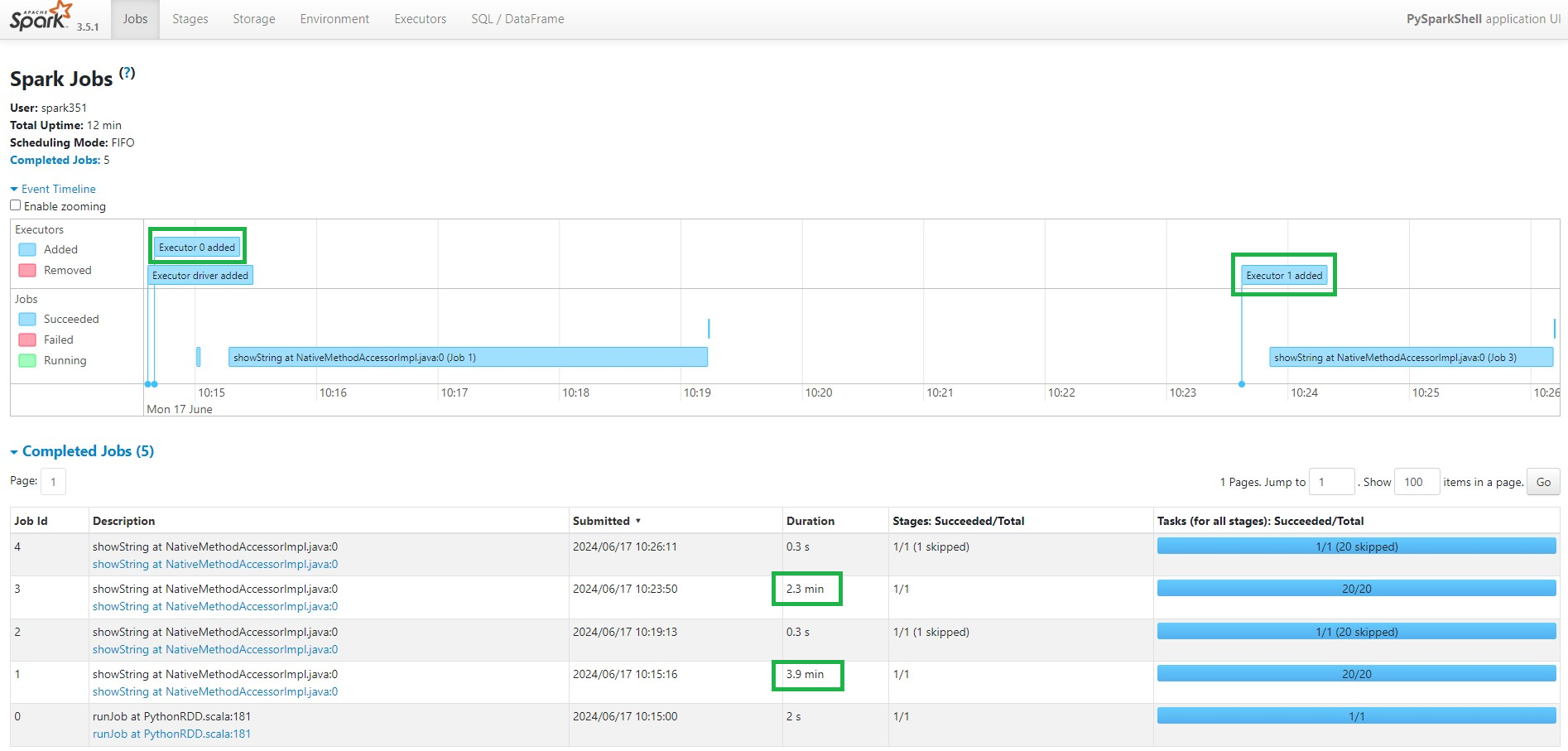
Task: Click submitted time 2024/06/17 10:15:00
Action: tap(625, 716)
